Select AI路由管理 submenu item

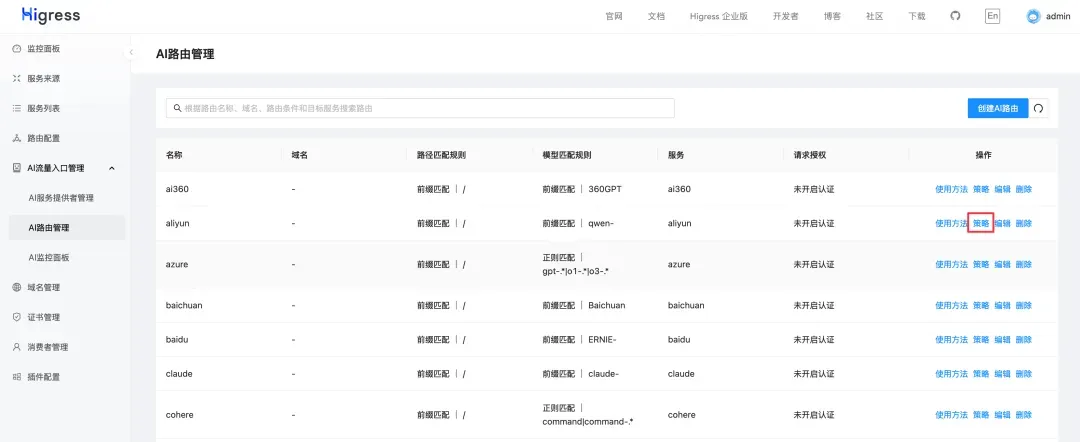tap(65, 227)
